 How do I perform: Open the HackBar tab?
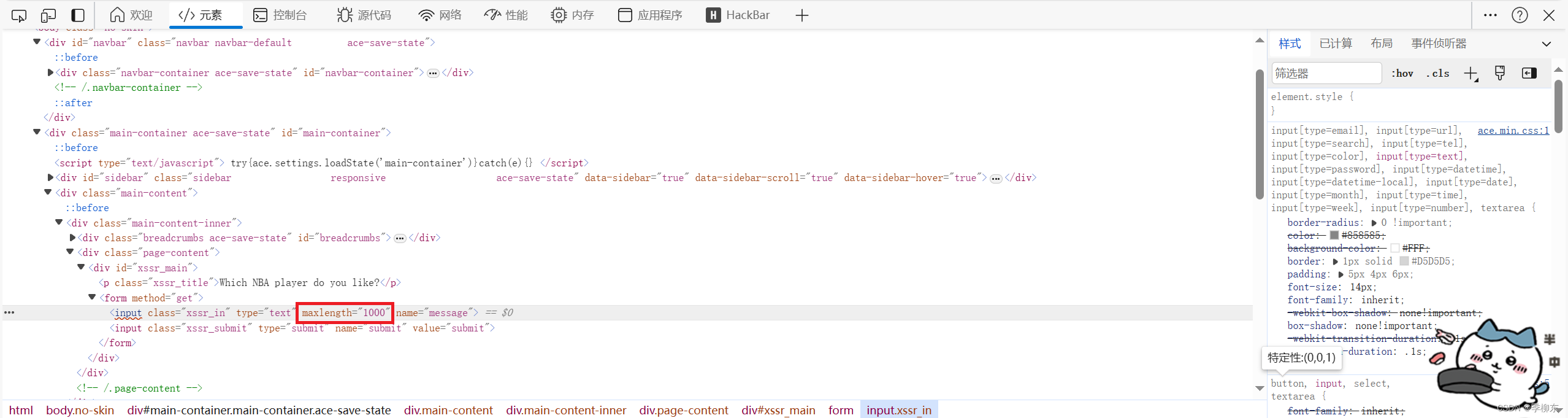[x=738, y=15]
